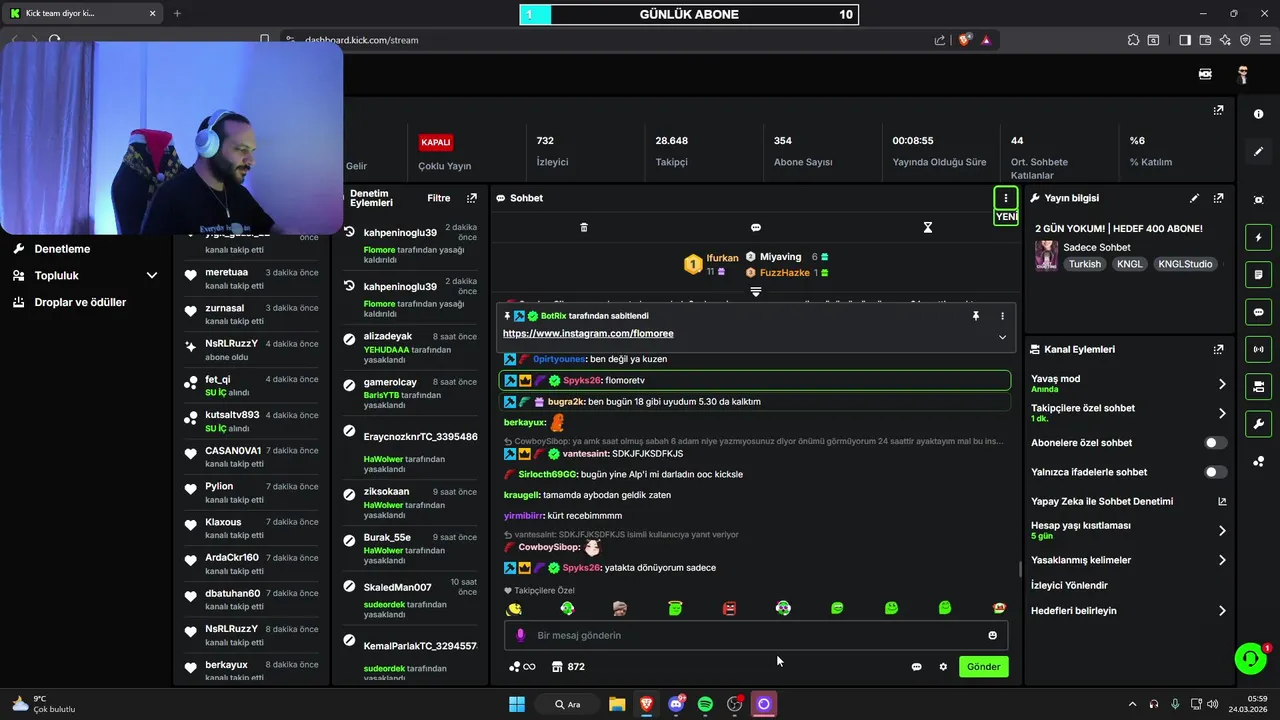Open the Sohbet three-dot options menu
This screenshot has height=720, width=1280.
click(x=1005, y=198)
